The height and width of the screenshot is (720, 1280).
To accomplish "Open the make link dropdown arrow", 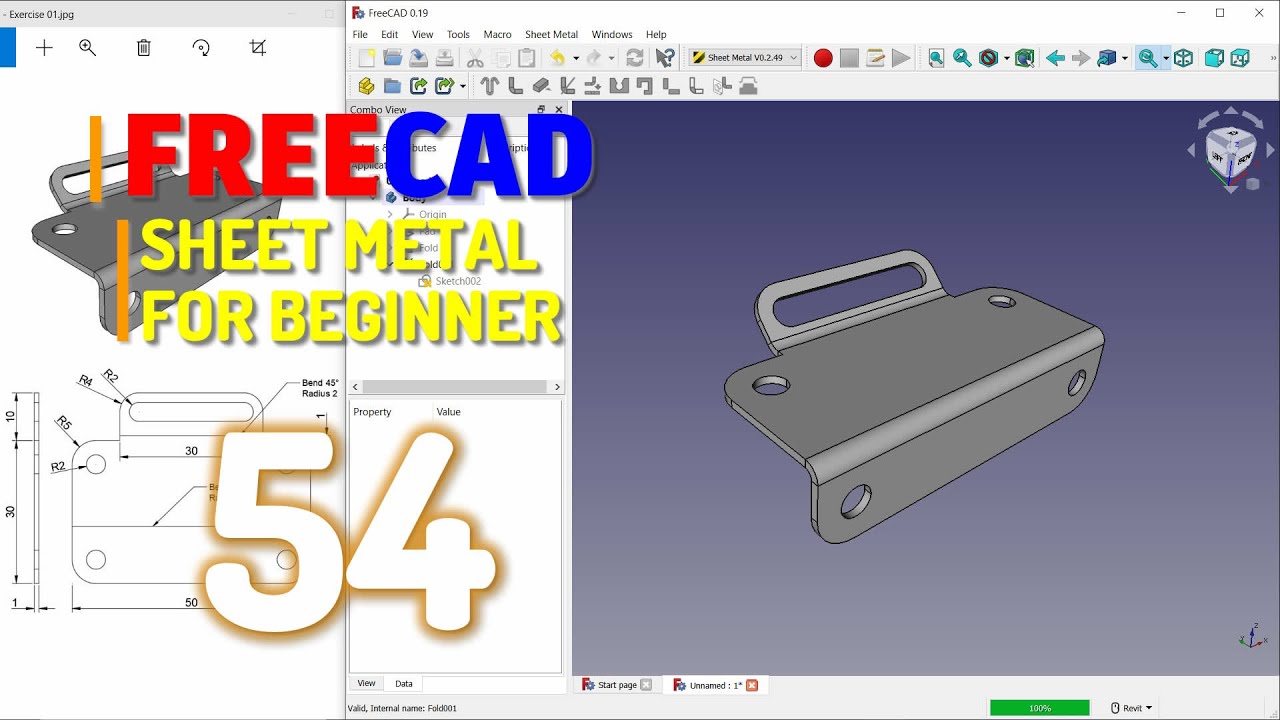I will (x=462, y=86).
